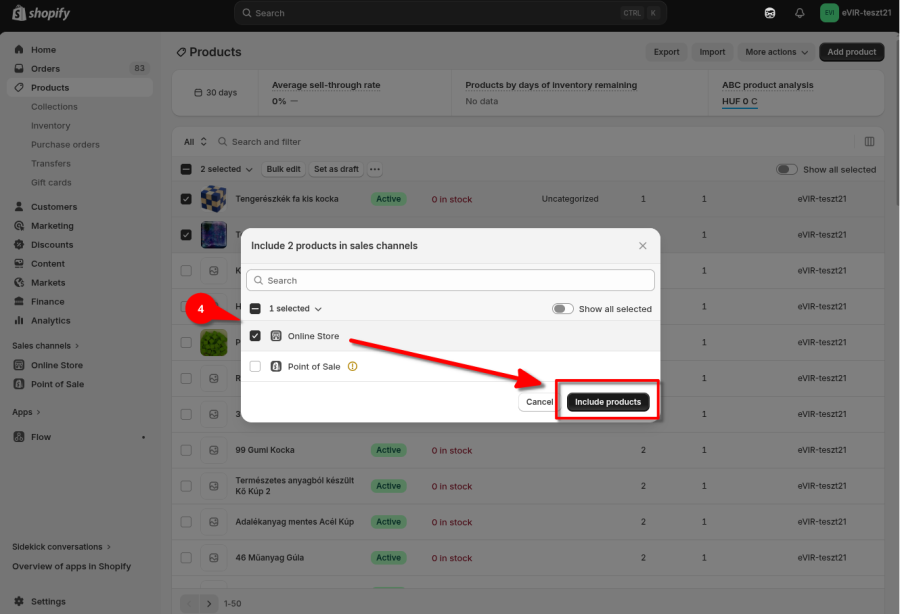Image resolution: width=900 pixels, height=614 pixels.
Task: Open the All views sort dropdown
Action: [x=195, y=142]
